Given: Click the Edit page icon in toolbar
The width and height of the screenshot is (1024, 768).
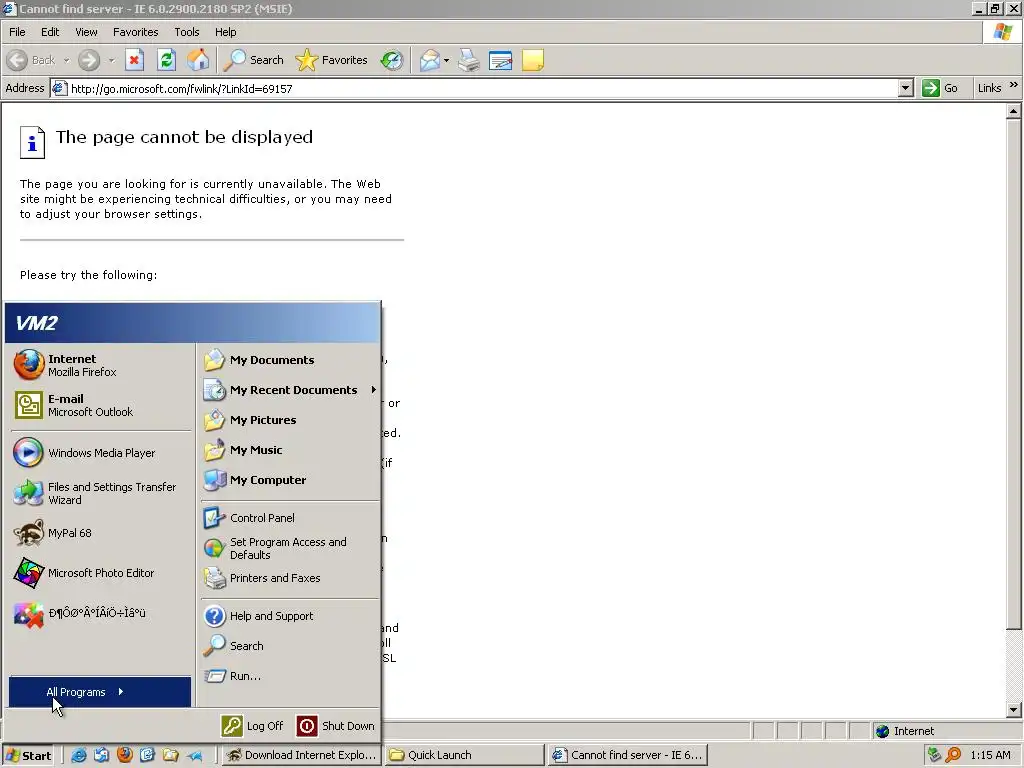Looking at the screenshot, I should (500, 60).
